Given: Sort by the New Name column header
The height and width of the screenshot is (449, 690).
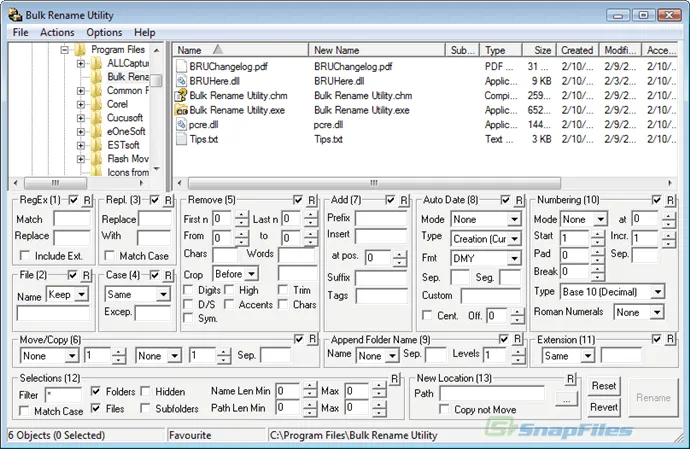Looking at the screenshot, I should (377, 50).
